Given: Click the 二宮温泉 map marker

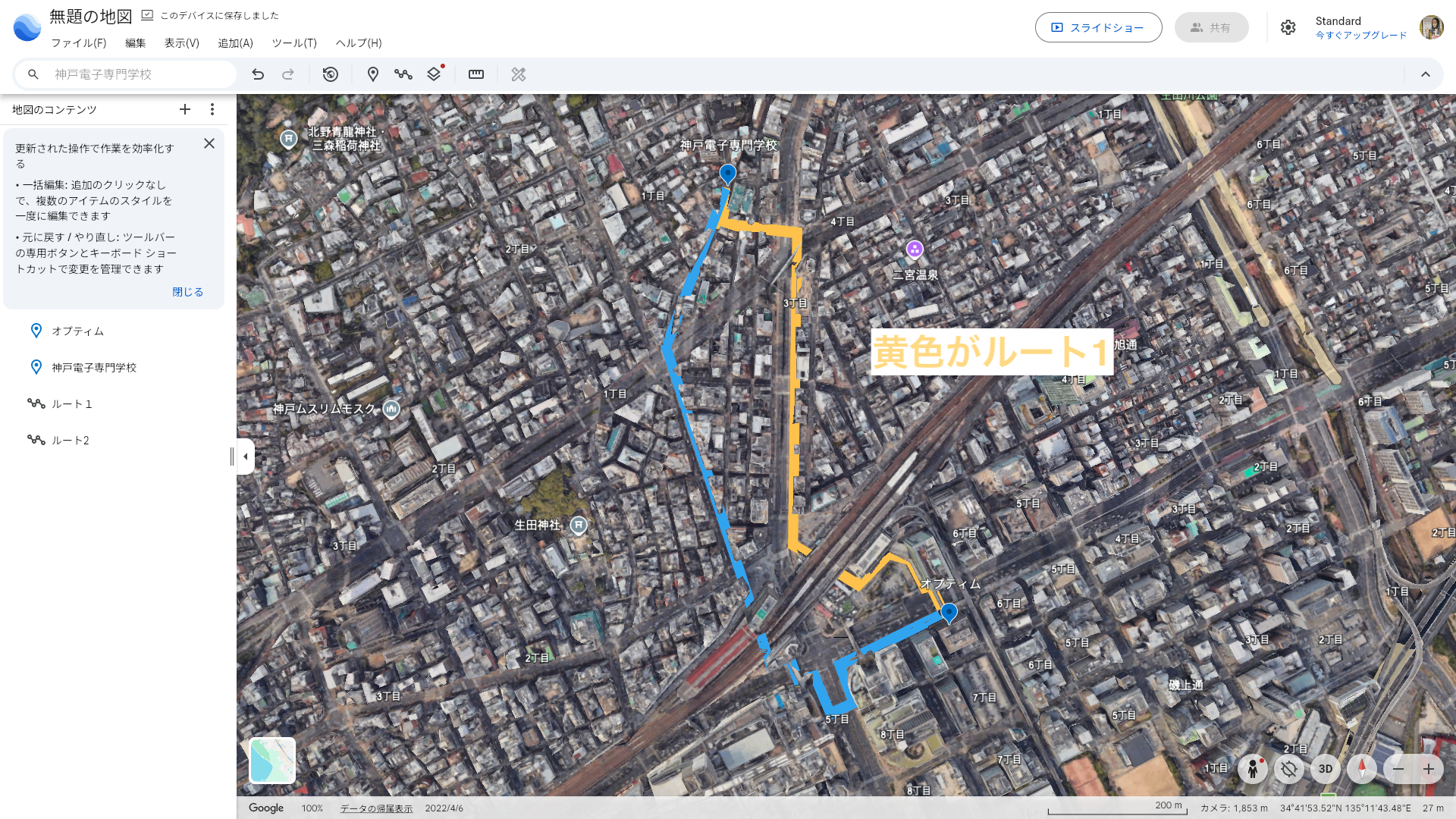Looking at the screenshot, I should tap(915, 249).
